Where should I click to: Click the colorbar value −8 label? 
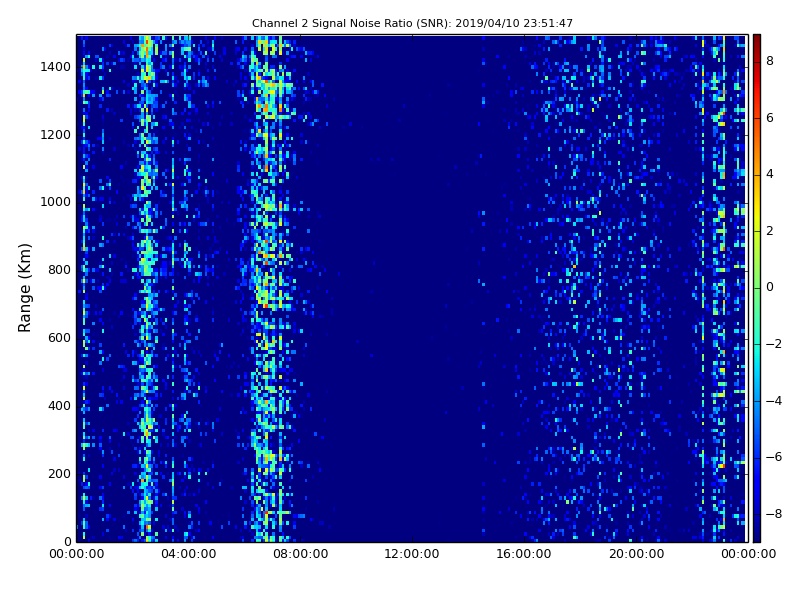(774, 514)
